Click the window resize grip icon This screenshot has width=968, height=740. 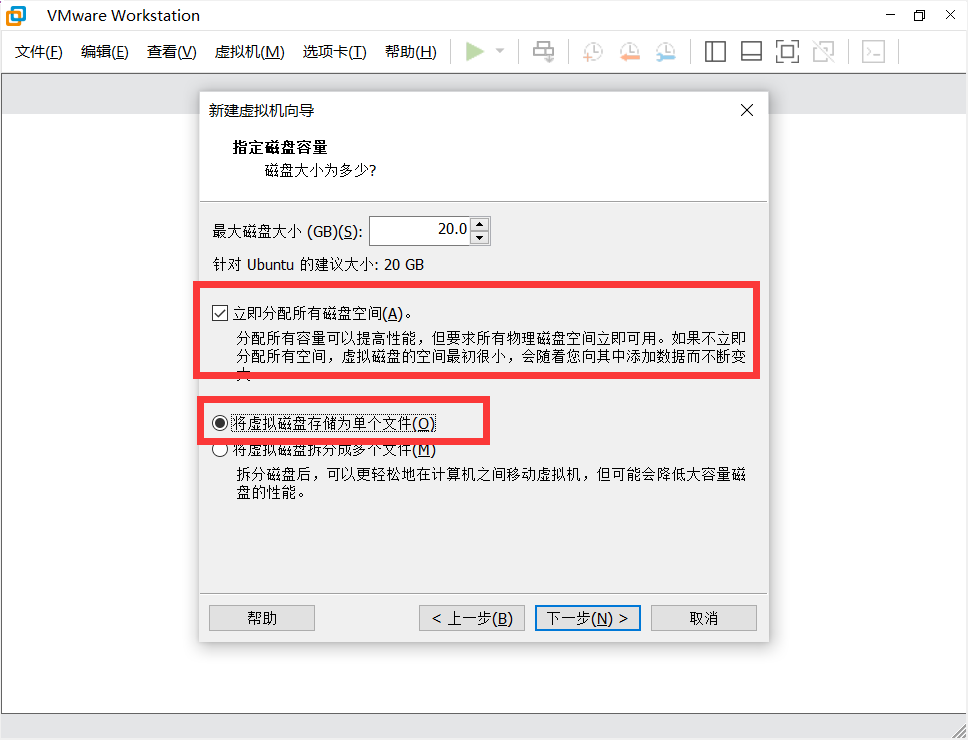pyautogui.click(x=958, y=730)
